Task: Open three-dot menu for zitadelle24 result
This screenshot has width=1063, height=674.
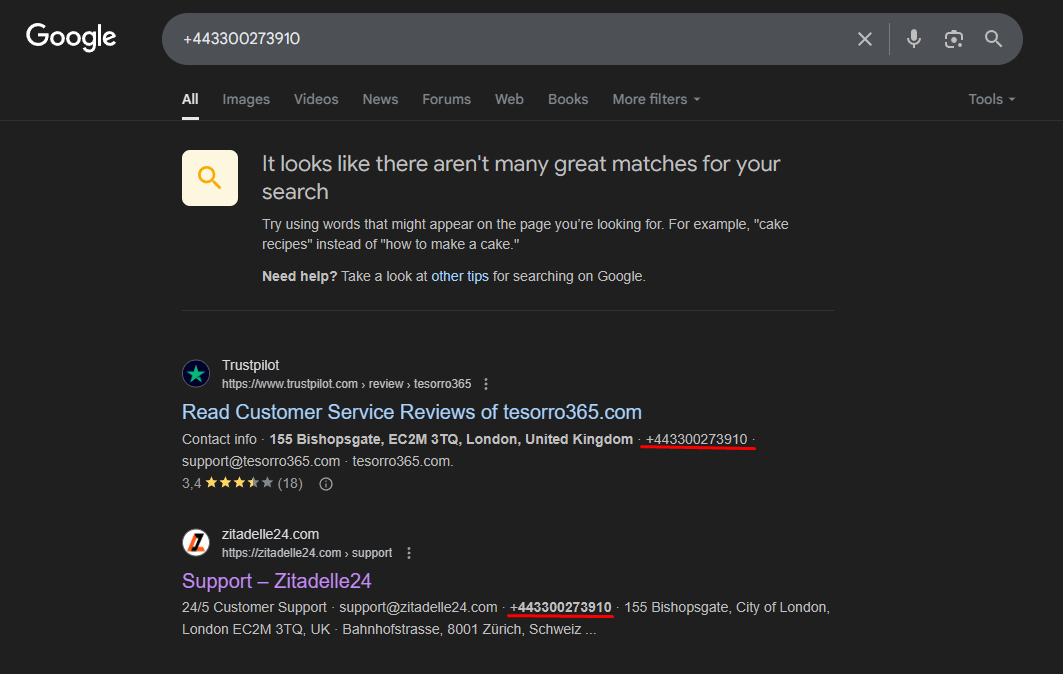Action: tap(408, 553)
